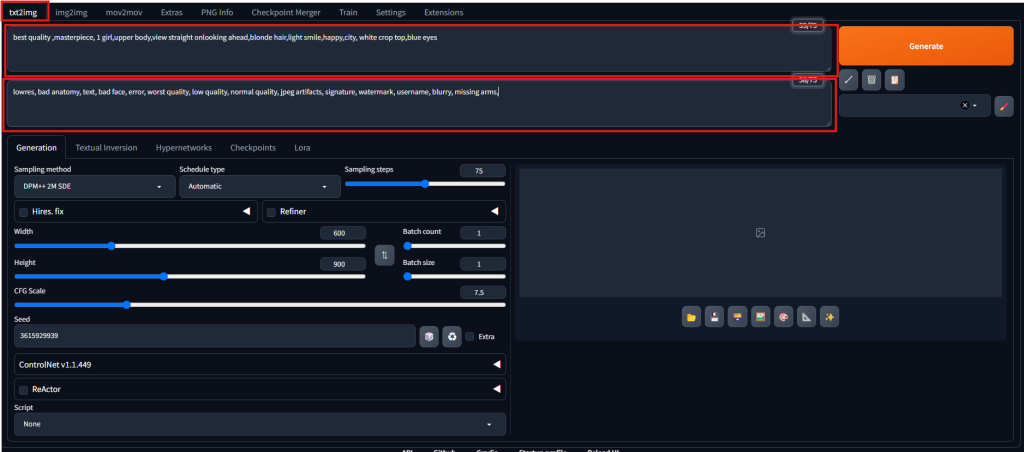Click the clipboard icon below Generate
Image resolution: width=1024 pixels, height=452 pixels.
click(895, 79)
